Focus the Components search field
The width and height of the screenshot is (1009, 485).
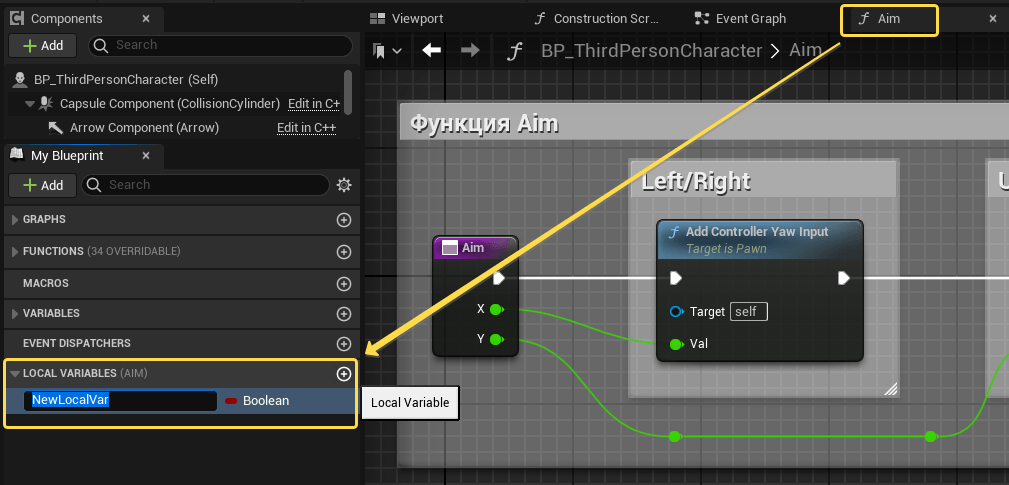click(220, 45)
